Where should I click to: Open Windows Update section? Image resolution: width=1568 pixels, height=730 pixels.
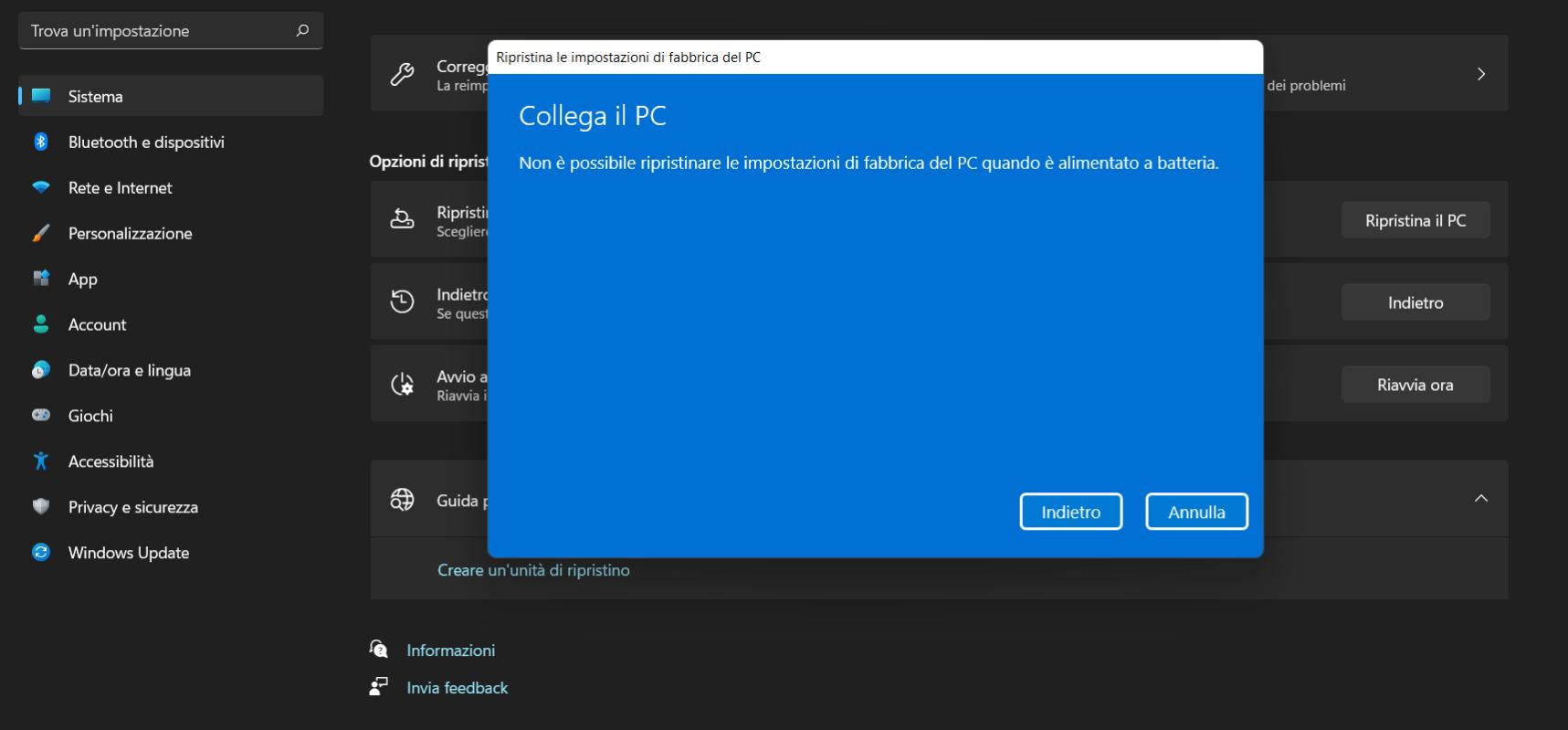171,553
